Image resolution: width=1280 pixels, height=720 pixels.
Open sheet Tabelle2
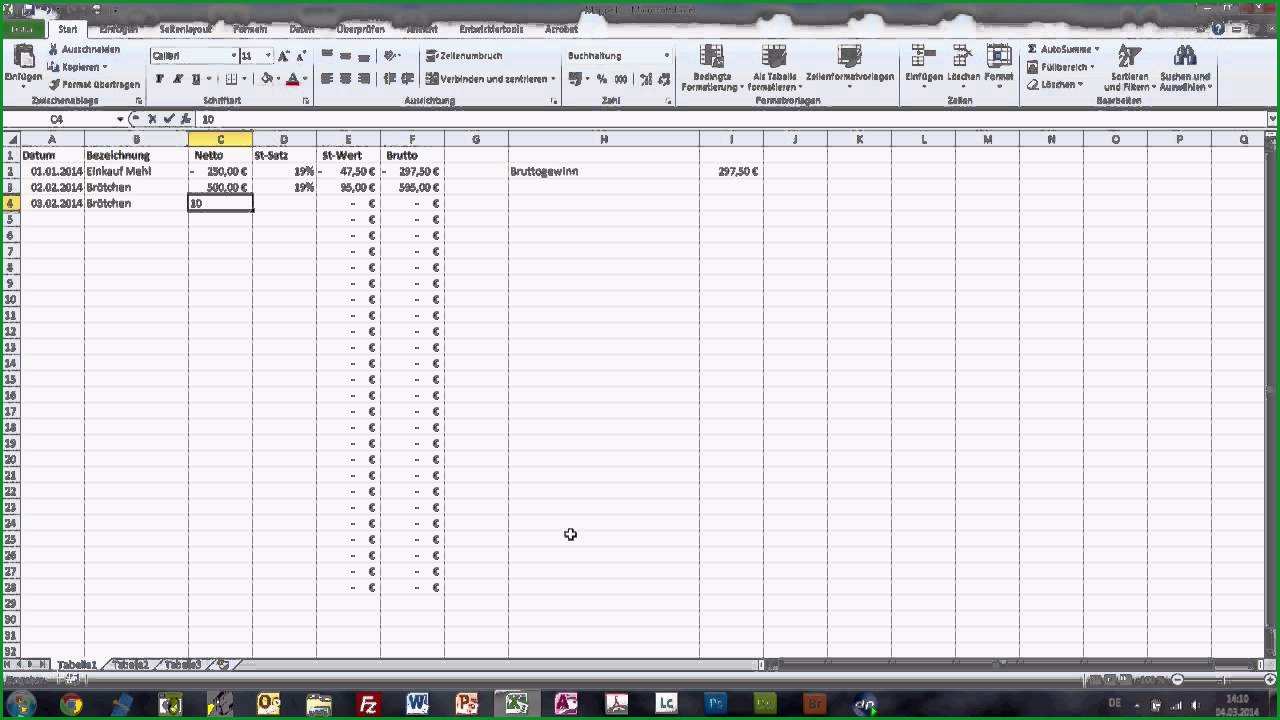click(x=130, y=664)
